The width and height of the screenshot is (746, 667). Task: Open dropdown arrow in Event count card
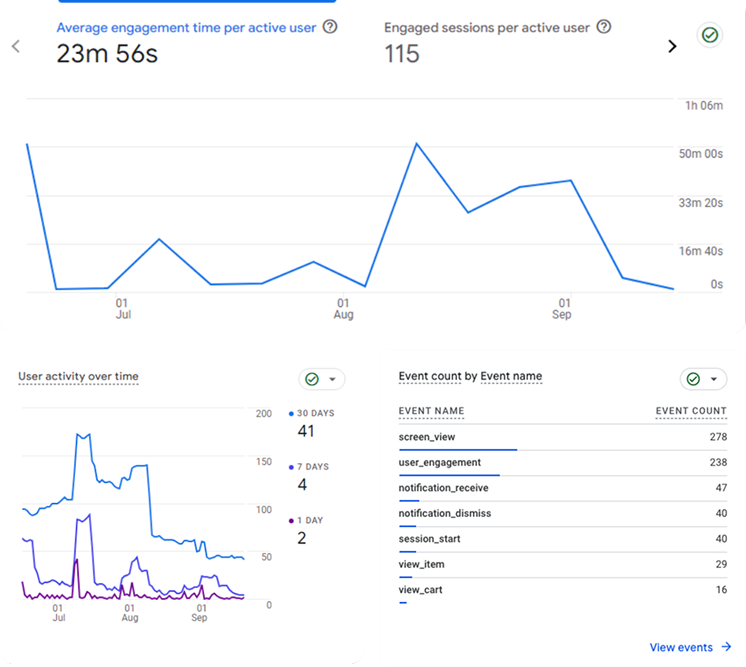pos(713,380)
